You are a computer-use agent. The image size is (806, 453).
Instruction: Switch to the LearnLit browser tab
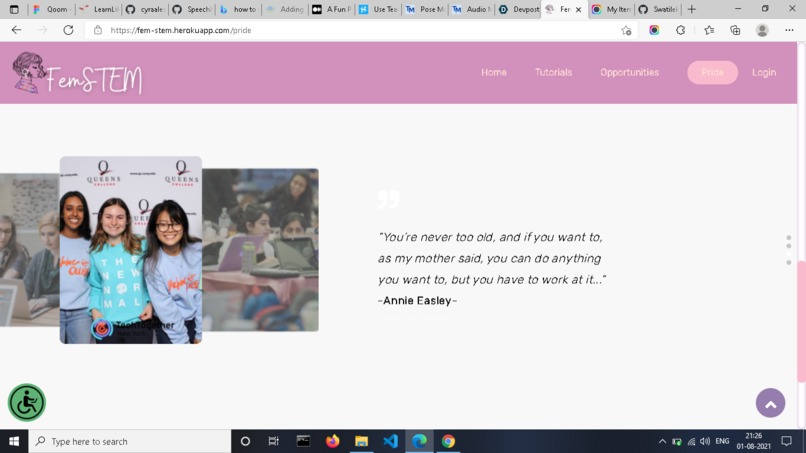pos(98,9)
